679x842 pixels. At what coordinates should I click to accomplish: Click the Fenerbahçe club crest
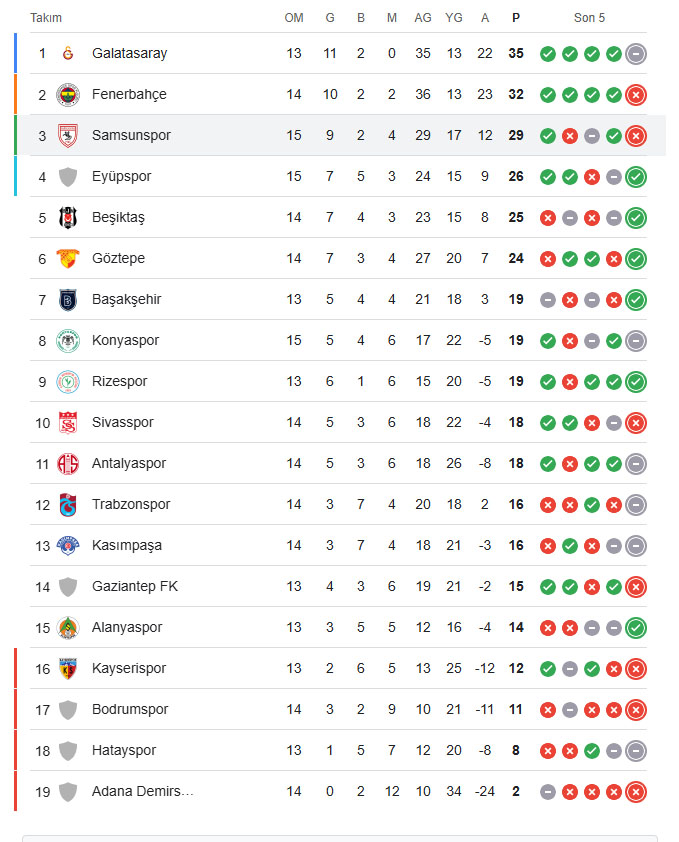click(x=68, y=95)
